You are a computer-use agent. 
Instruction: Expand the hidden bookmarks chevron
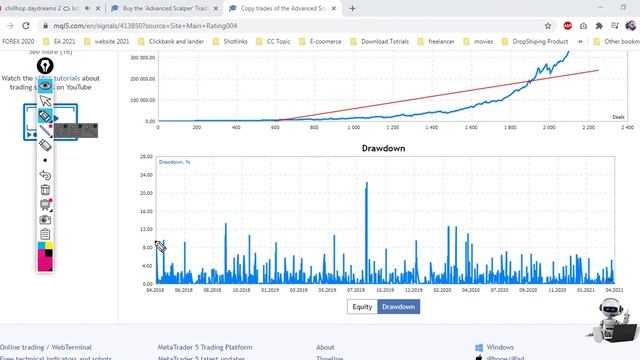click(x=580, y=42)
